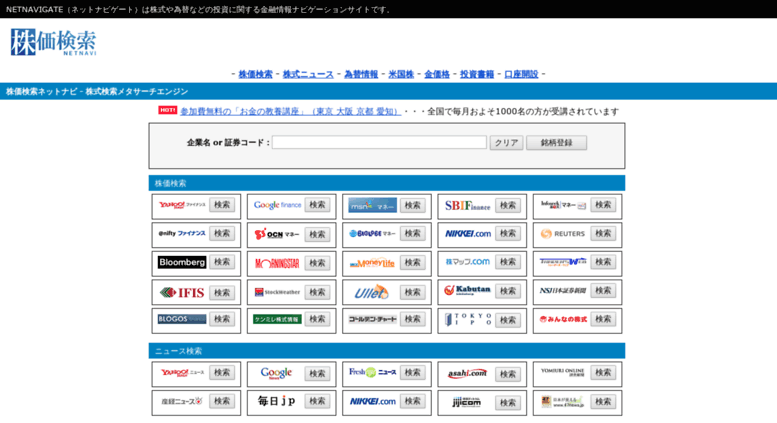
Task: Click the Yahoo ファイナンス logo
Action: (182, 205)
